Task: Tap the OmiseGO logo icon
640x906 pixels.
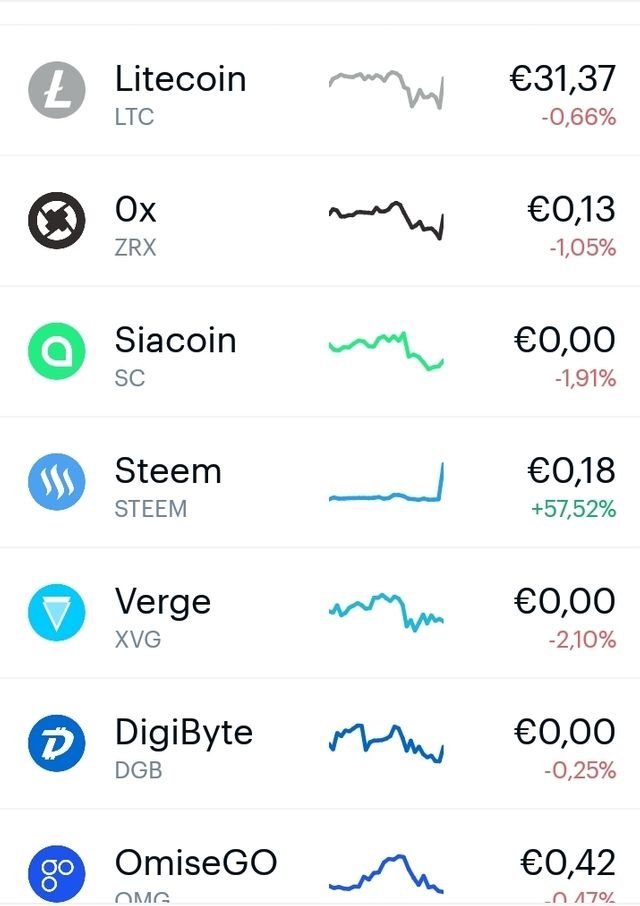Action: click(x=58, y=871)
